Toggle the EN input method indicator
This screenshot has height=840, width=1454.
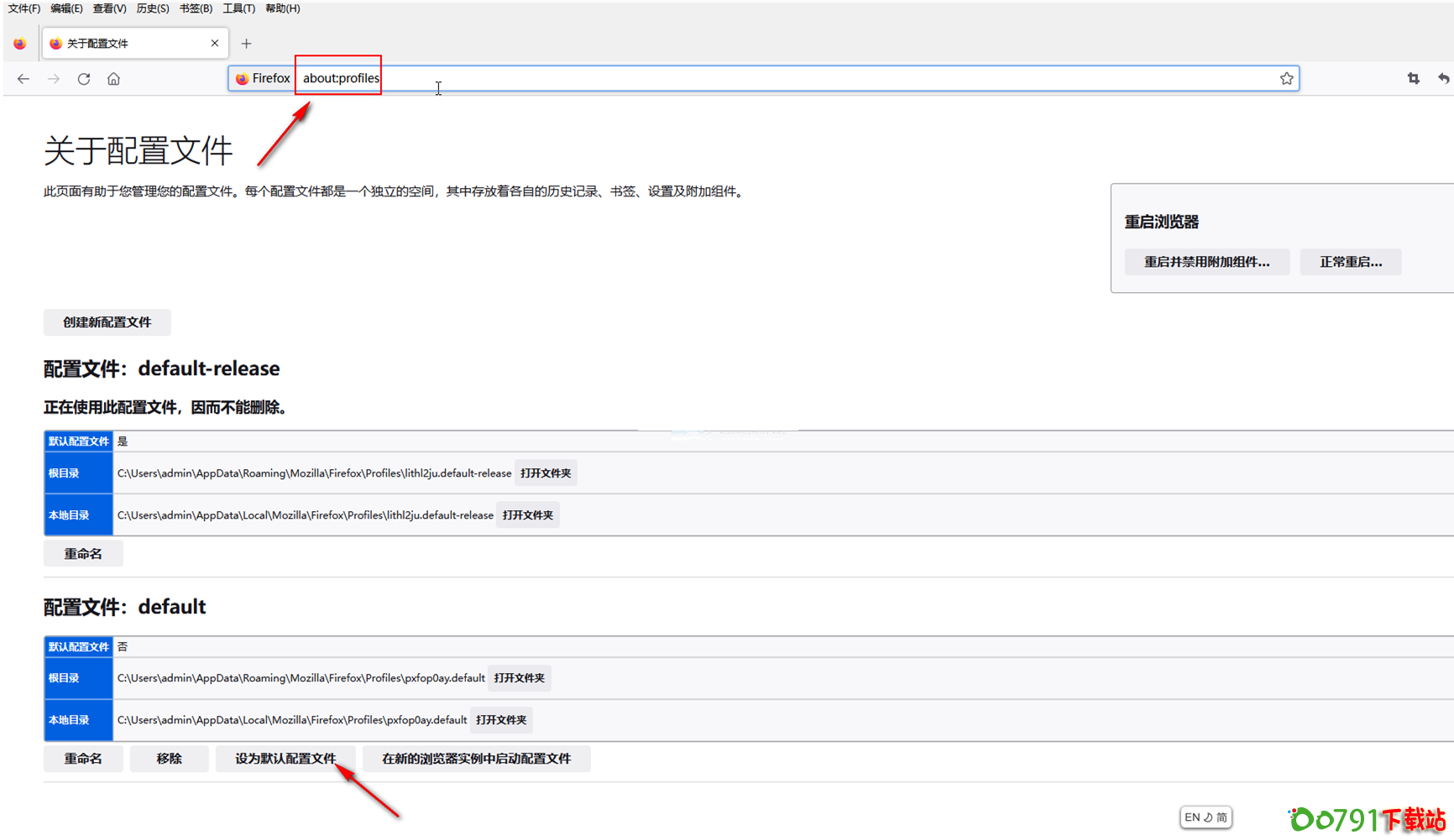pyautogui.click(x=1206, y=817)
